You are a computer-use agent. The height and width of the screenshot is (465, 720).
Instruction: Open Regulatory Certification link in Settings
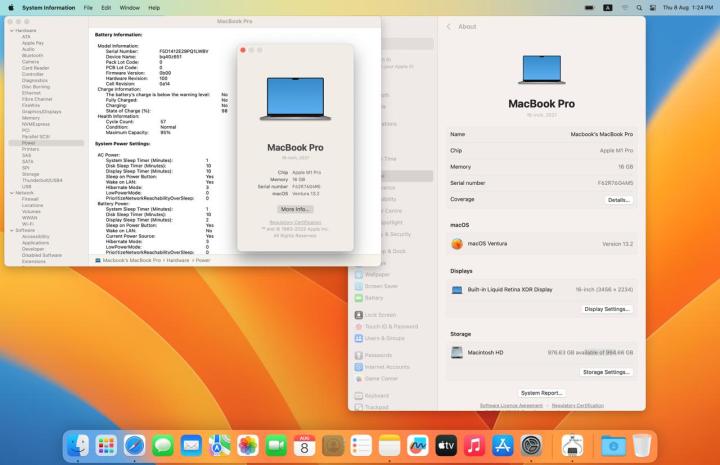pyautogui.click(x=578, y=405)
